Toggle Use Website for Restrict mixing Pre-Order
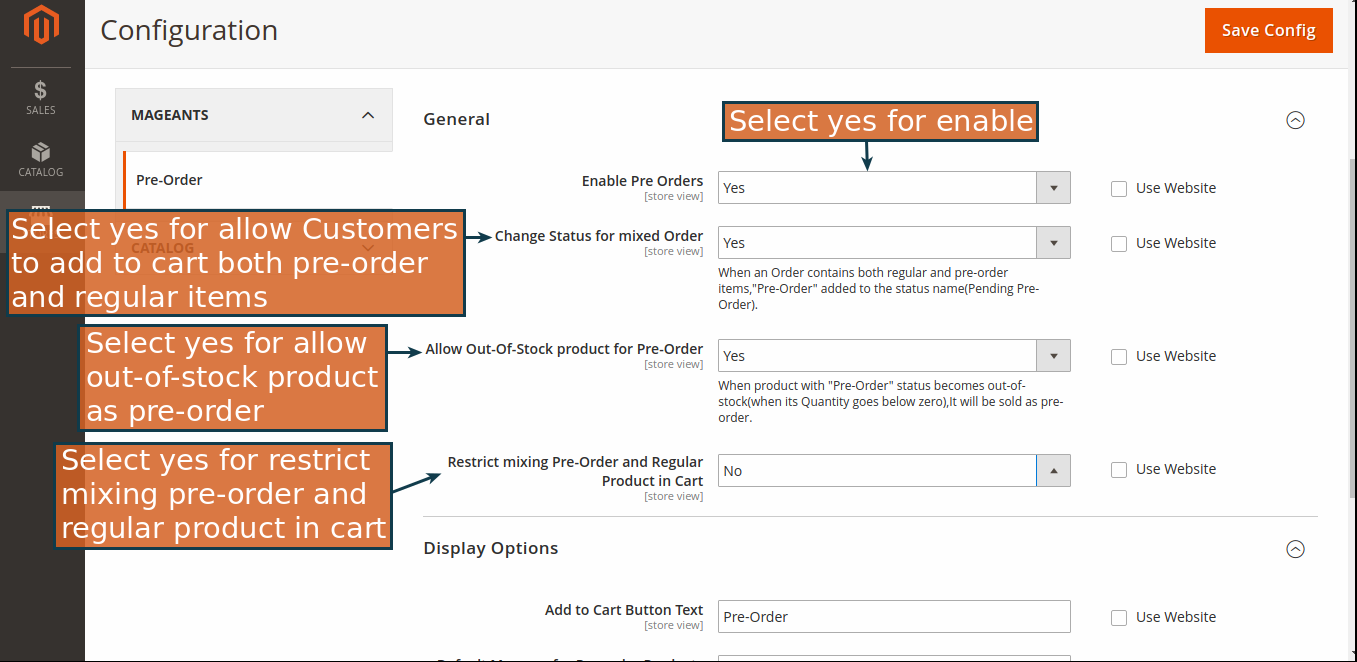 click(1119, 470)
